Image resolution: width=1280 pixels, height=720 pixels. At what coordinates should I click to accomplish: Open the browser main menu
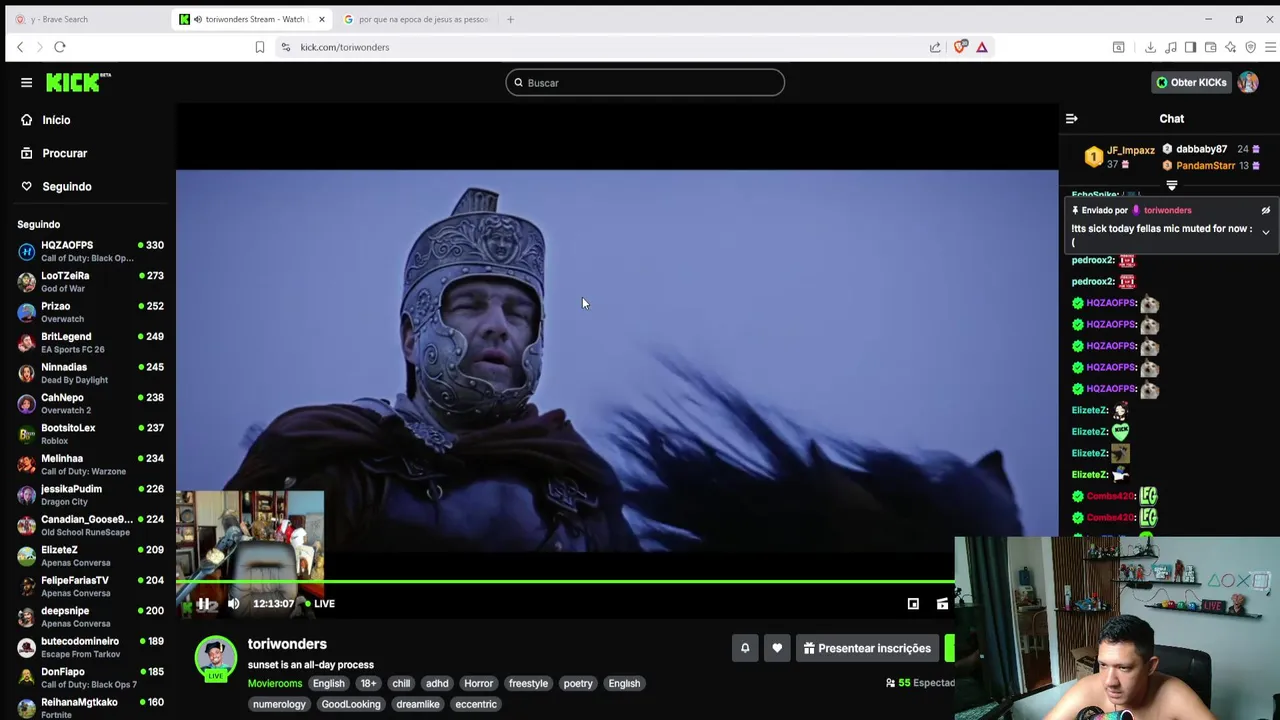pyautogui.click(x=1270, y=47)
